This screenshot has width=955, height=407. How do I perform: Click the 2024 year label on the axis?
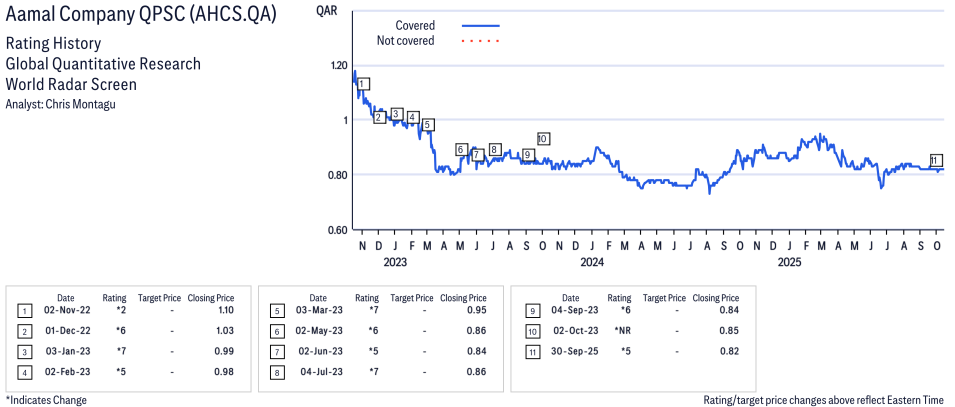click(592, 263)
